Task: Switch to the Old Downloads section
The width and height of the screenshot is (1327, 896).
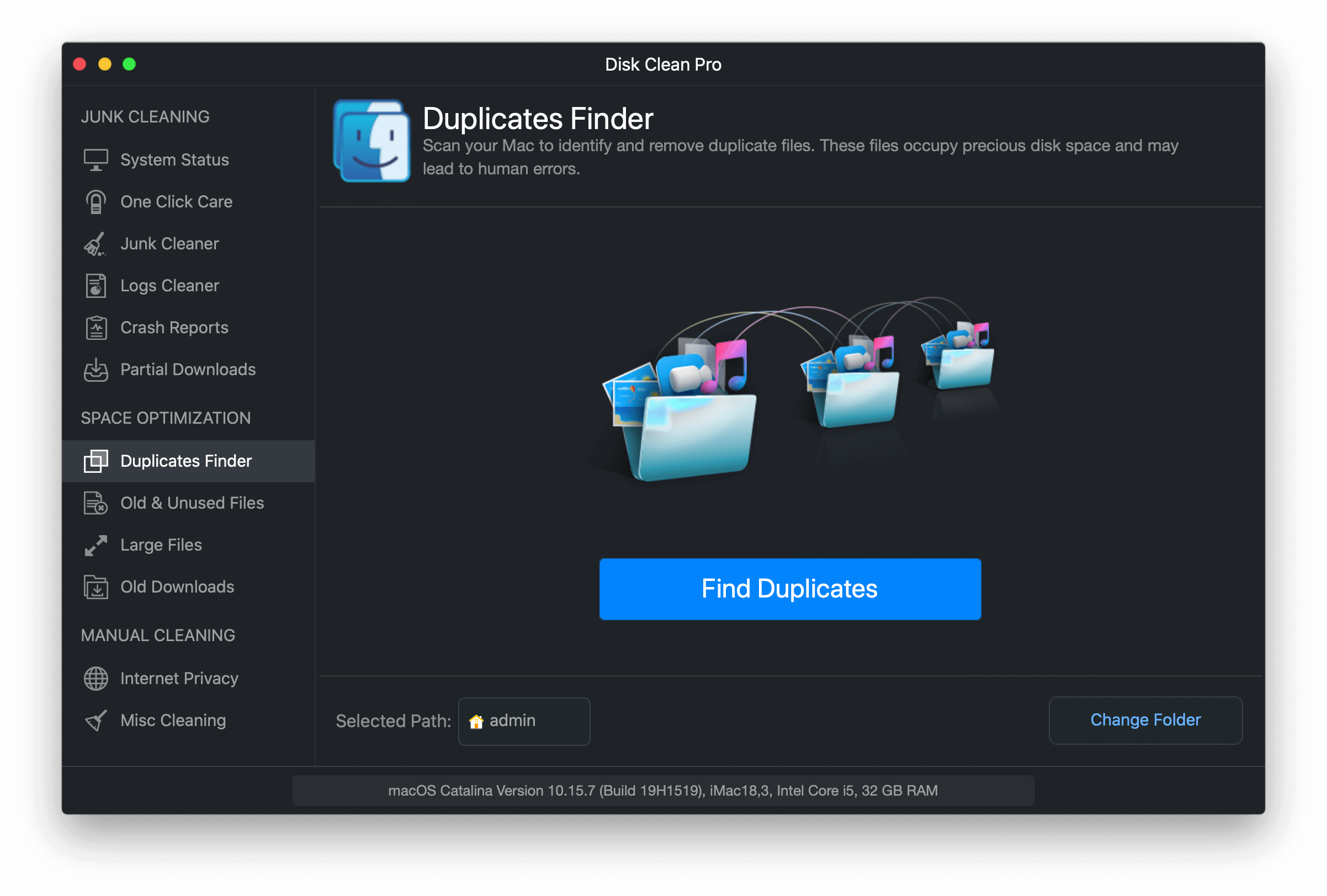Action: tap(177, 586)
